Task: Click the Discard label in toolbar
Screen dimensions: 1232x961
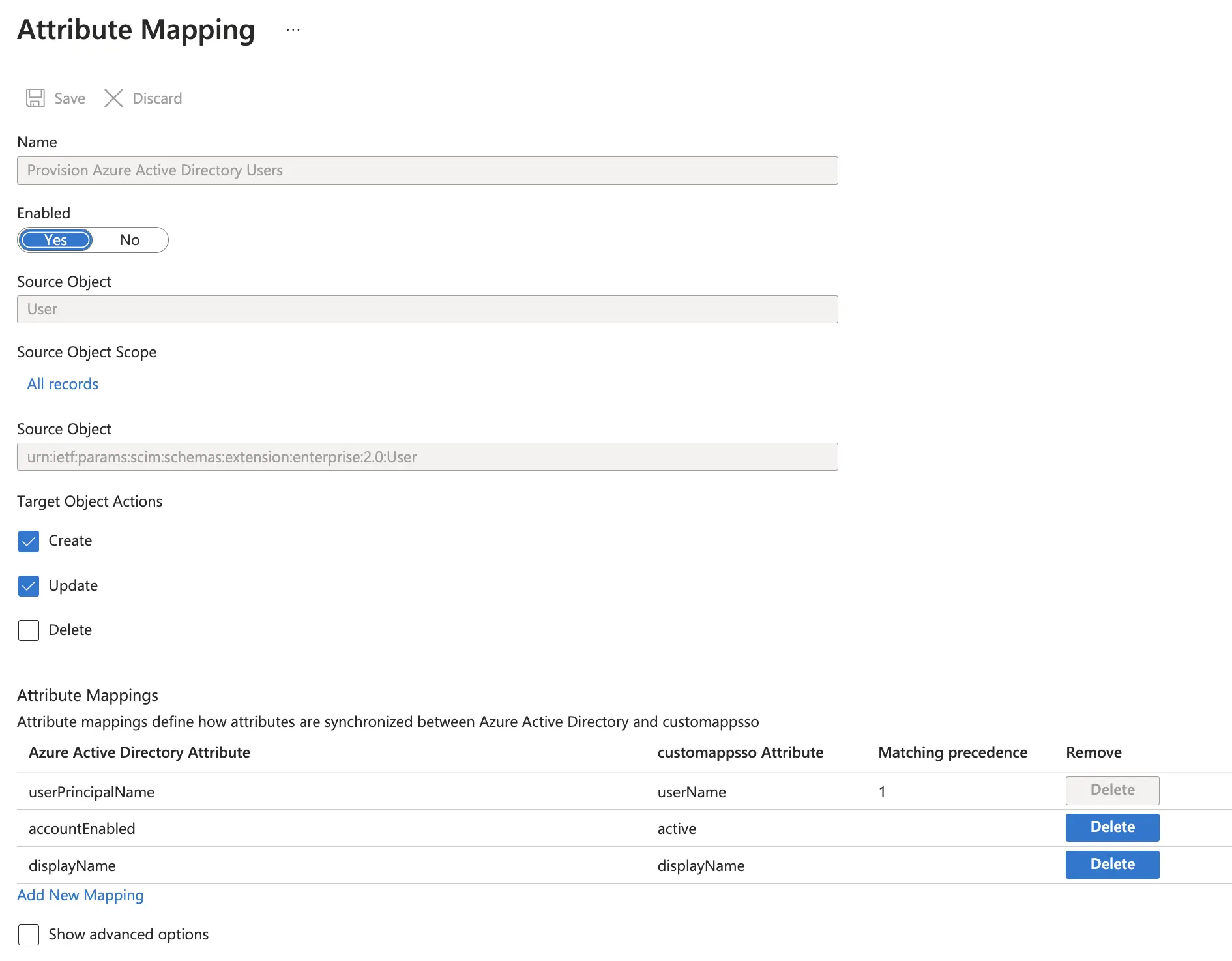Action: (157, 98)
